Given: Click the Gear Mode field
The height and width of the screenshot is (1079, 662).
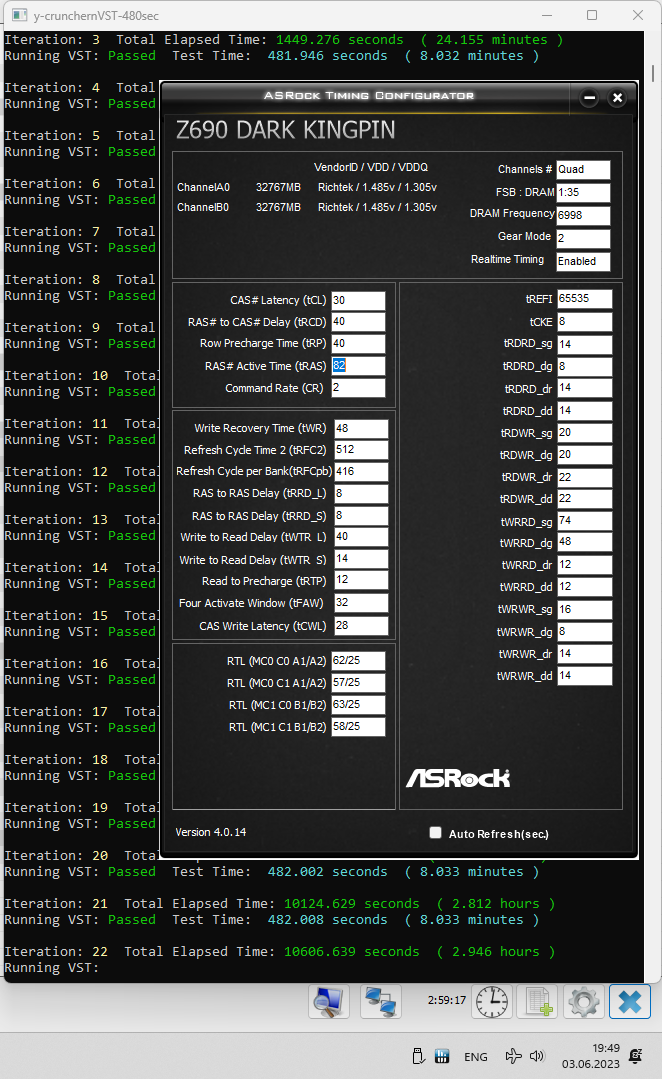Looking at the screenshot, I should pos(583,238).
